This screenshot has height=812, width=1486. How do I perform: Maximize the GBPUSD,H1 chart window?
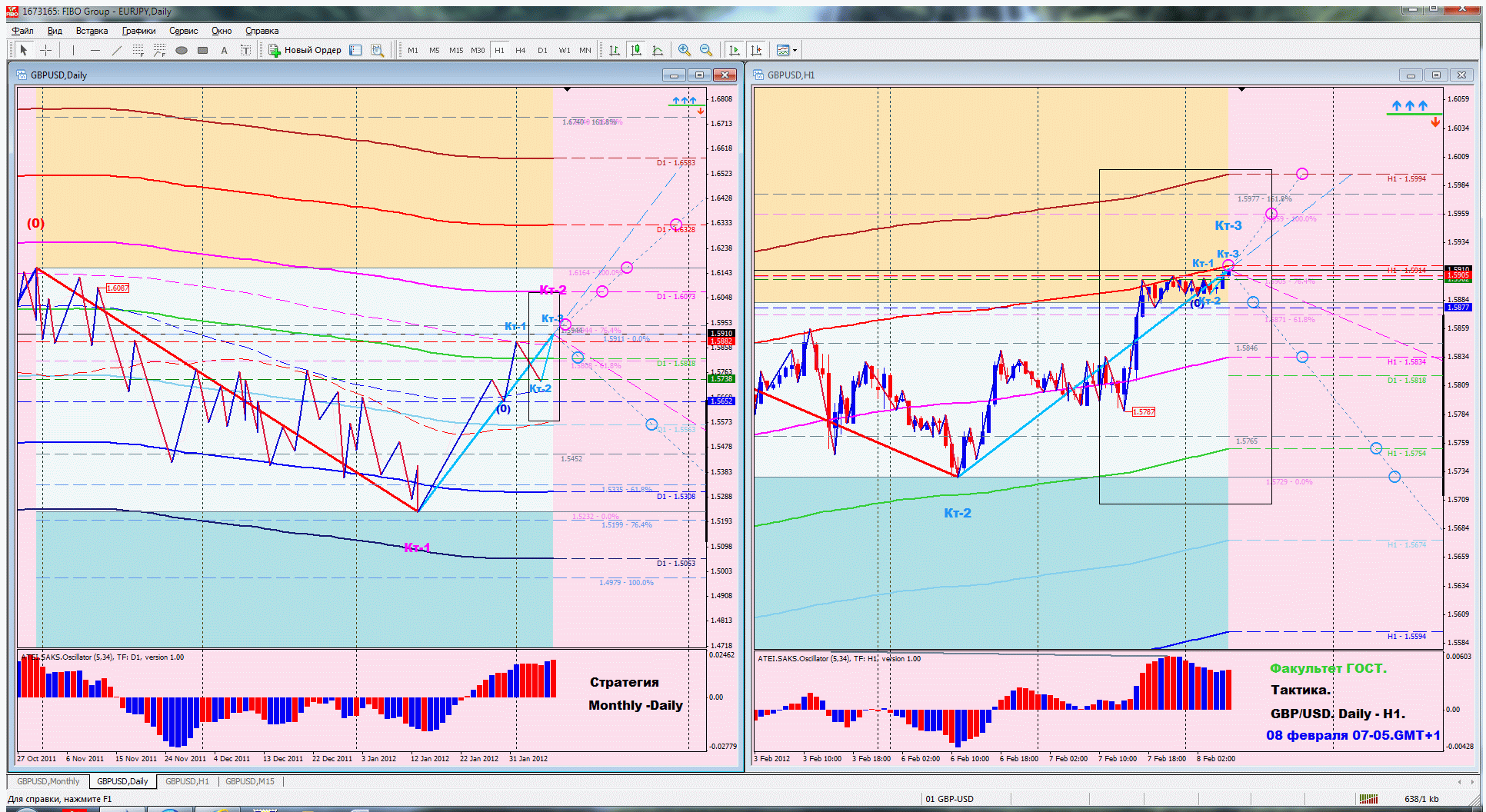1436,75
